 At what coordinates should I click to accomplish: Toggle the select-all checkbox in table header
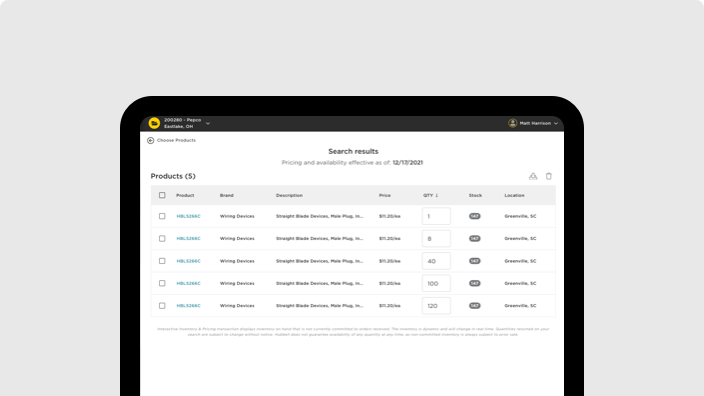[162, 195]
